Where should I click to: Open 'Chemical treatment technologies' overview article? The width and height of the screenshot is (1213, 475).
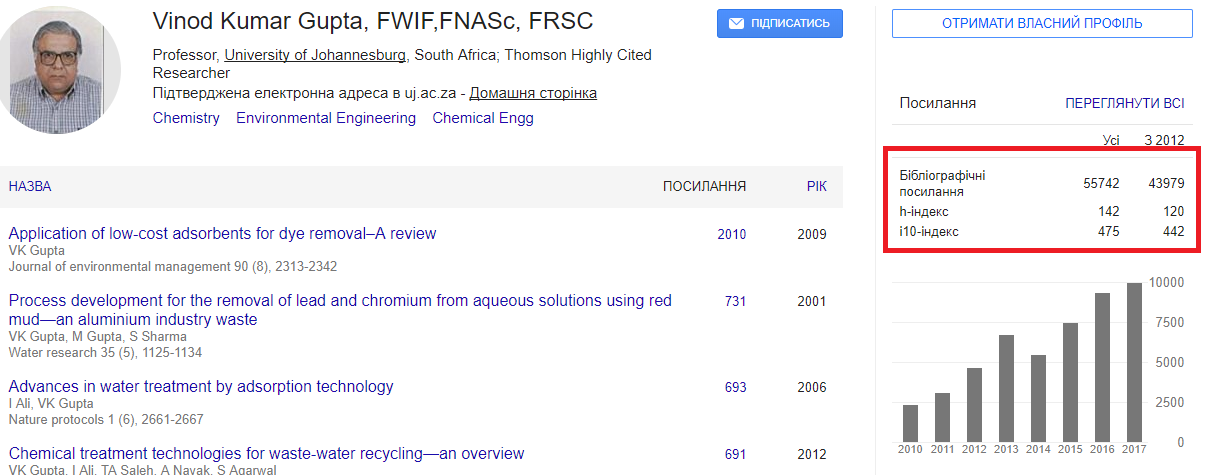tap(266, 454)
